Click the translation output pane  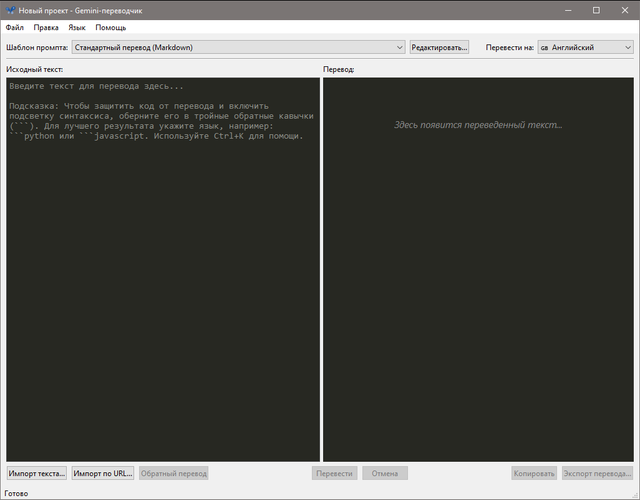(x=478, y=269)
